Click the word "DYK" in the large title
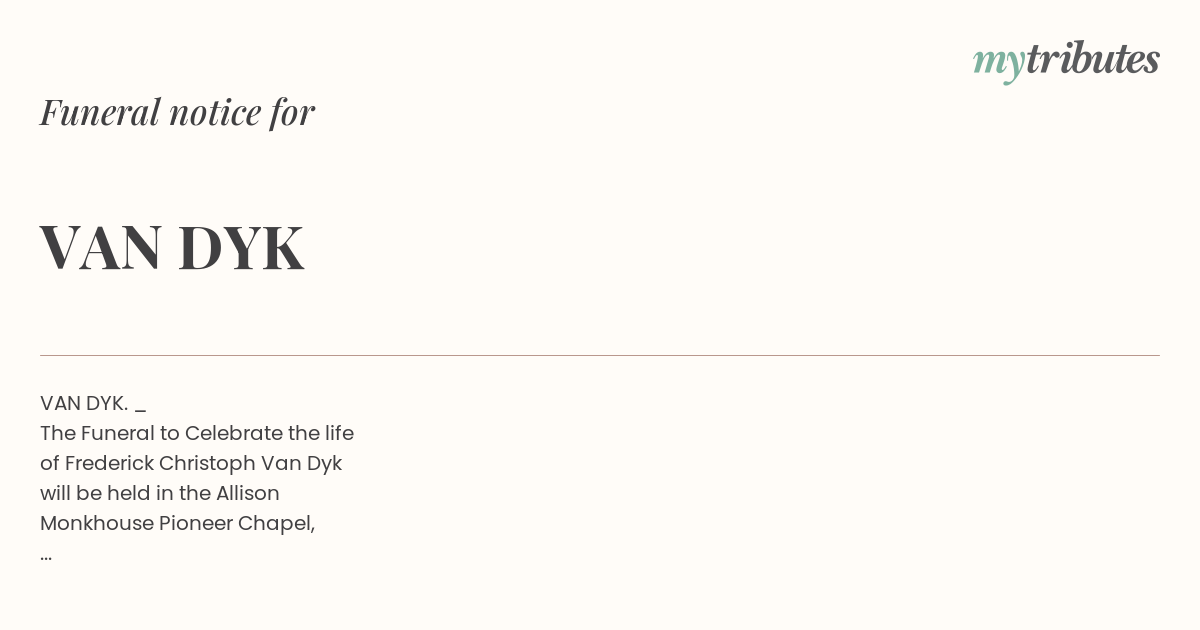This screenshot has width=1200, height=630. [x=241, y=247]
